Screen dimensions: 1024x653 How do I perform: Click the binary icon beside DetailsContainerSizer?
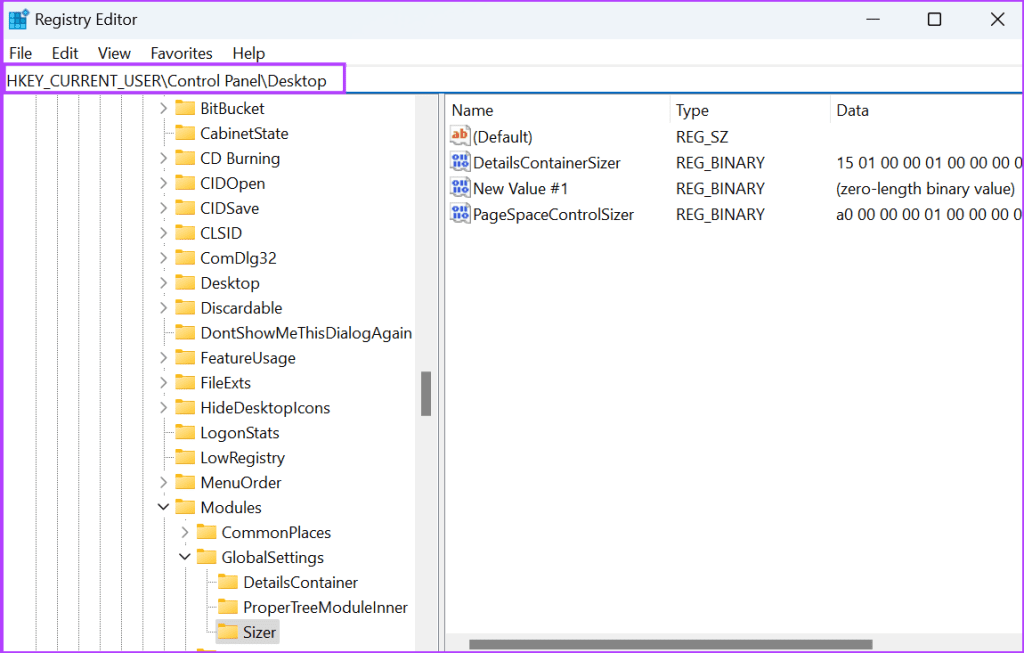(458, 162)
